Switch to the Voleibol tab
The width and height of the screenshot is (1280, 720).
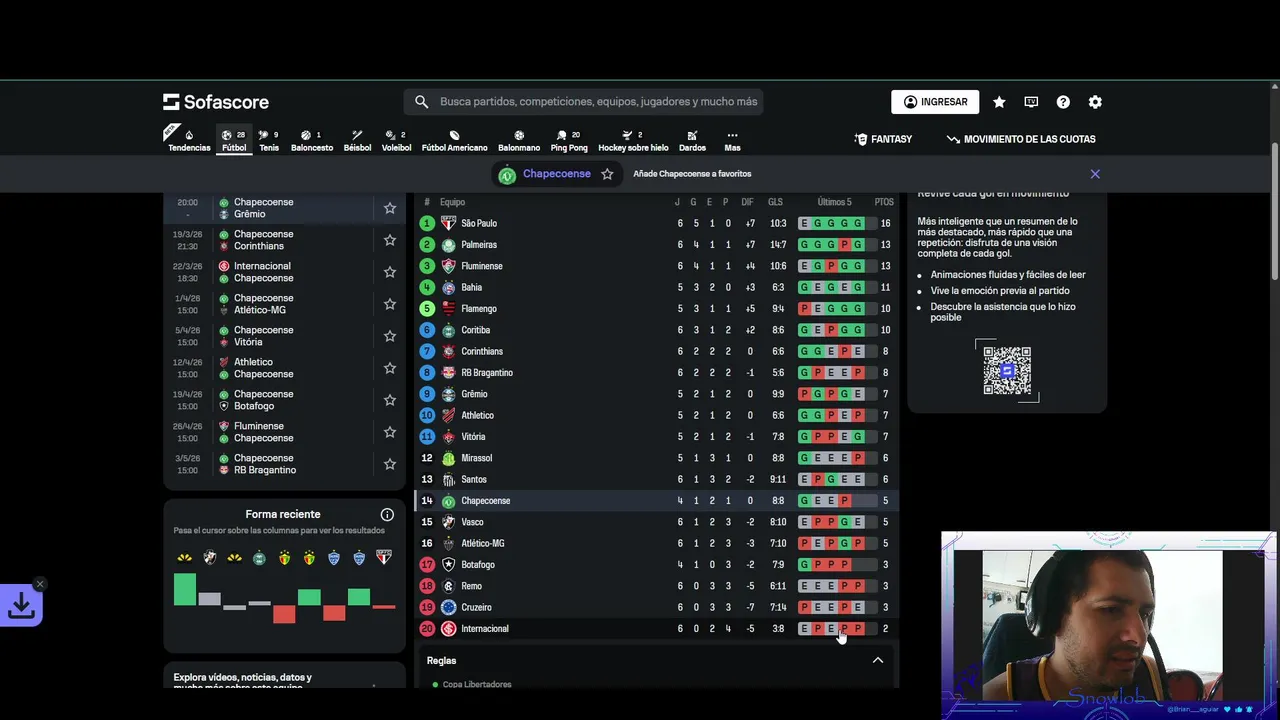396,140
